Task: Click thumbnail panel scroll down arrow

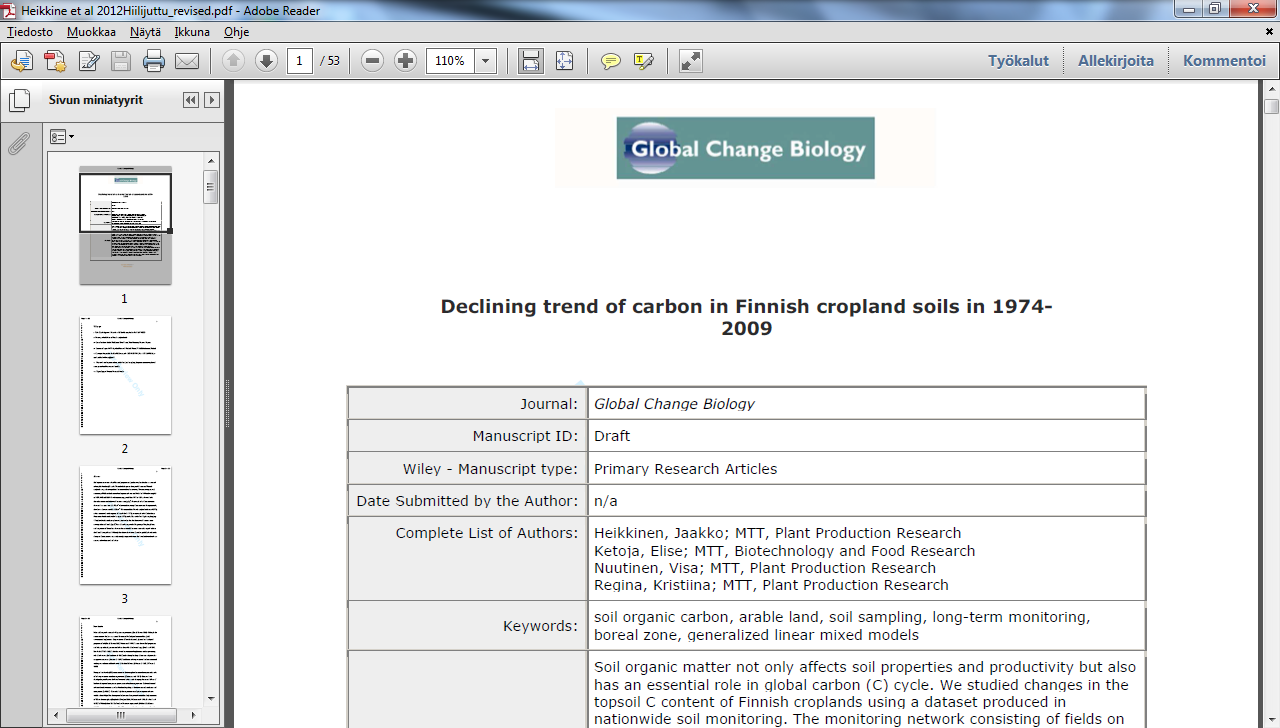Action: tap(210, 699)
